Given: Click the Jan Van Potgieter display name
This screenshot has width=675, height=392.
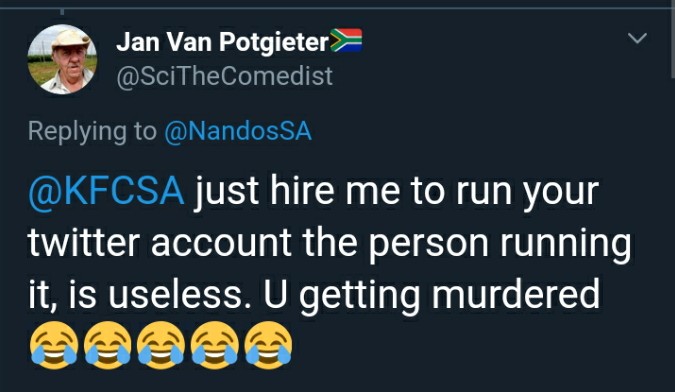Looking at the screenshot, I should [223, 42].
